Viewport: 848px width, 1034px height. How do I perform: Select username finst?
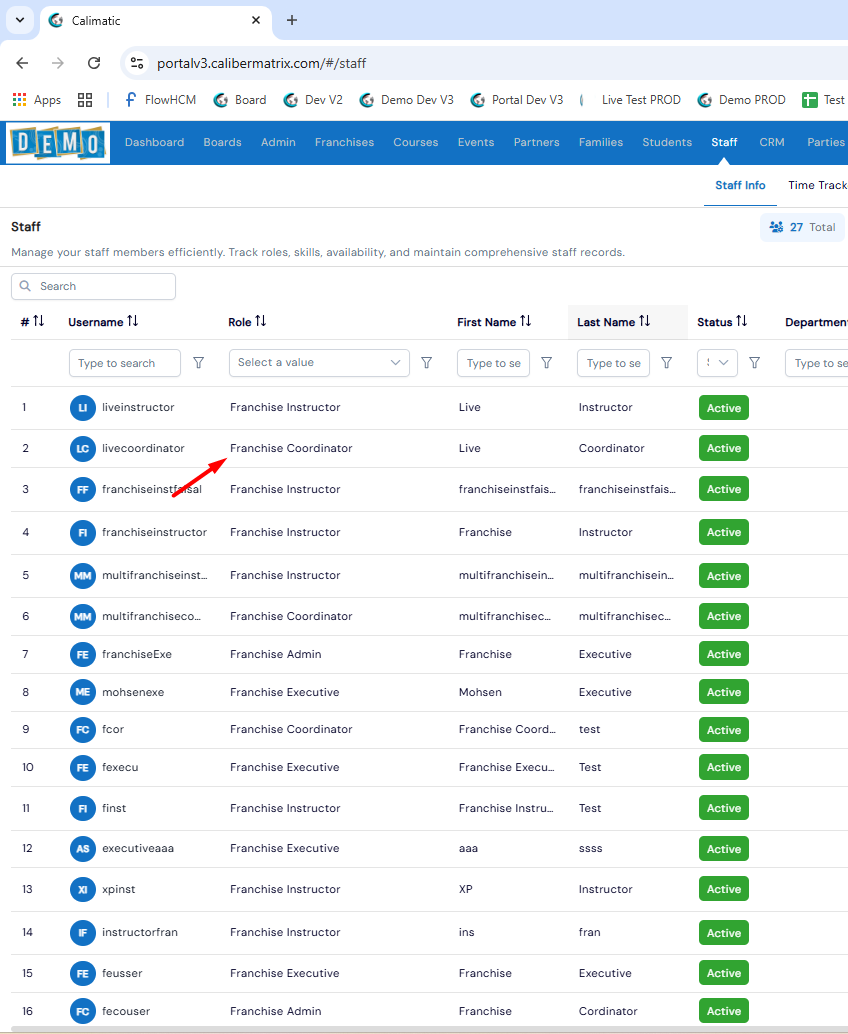(114, 808)
